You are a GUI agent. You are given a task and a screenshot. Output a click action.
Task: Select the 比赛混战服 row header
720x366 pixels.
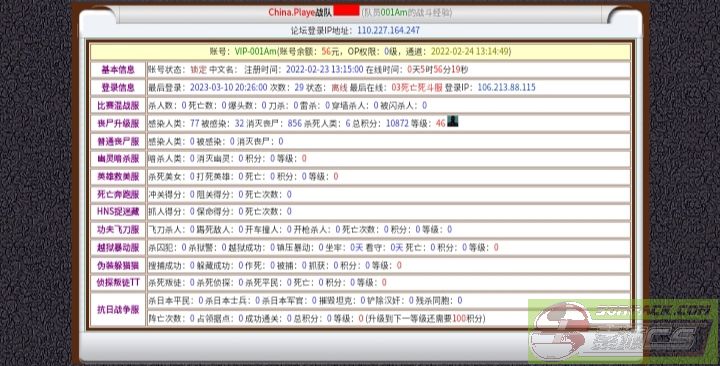[118, 105]
